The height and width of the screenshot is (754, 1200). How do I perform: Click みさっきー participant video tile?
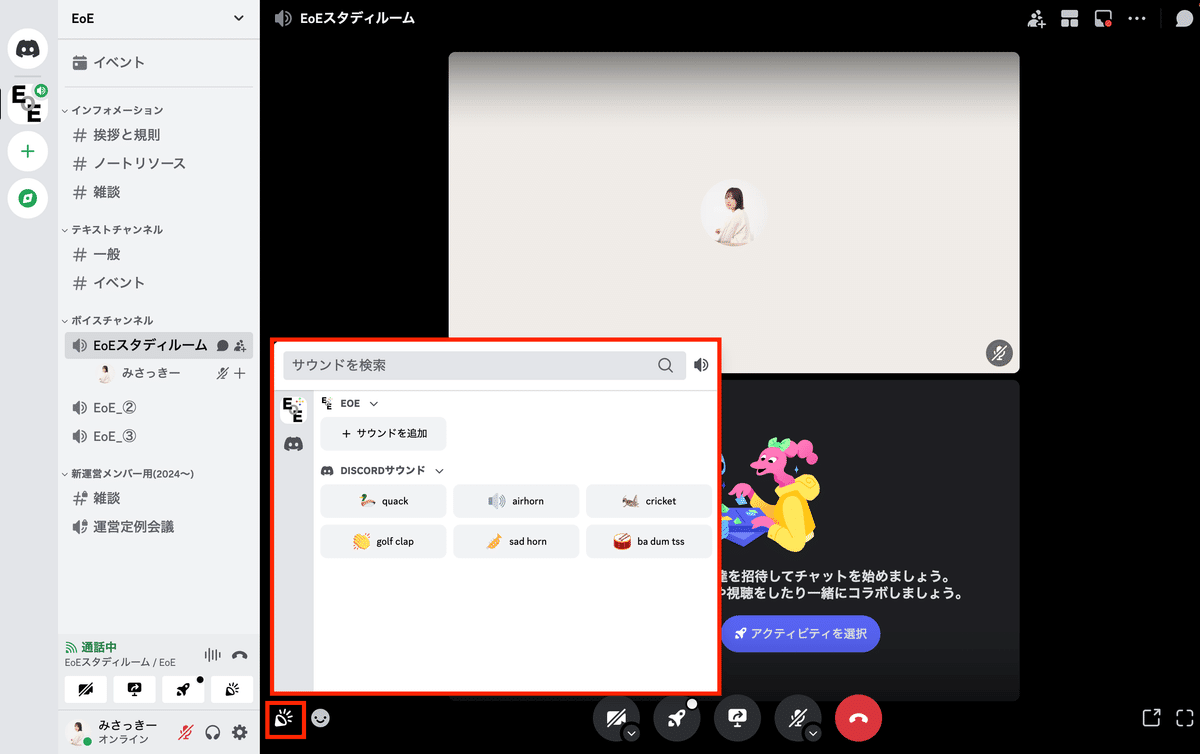(734, 213)
